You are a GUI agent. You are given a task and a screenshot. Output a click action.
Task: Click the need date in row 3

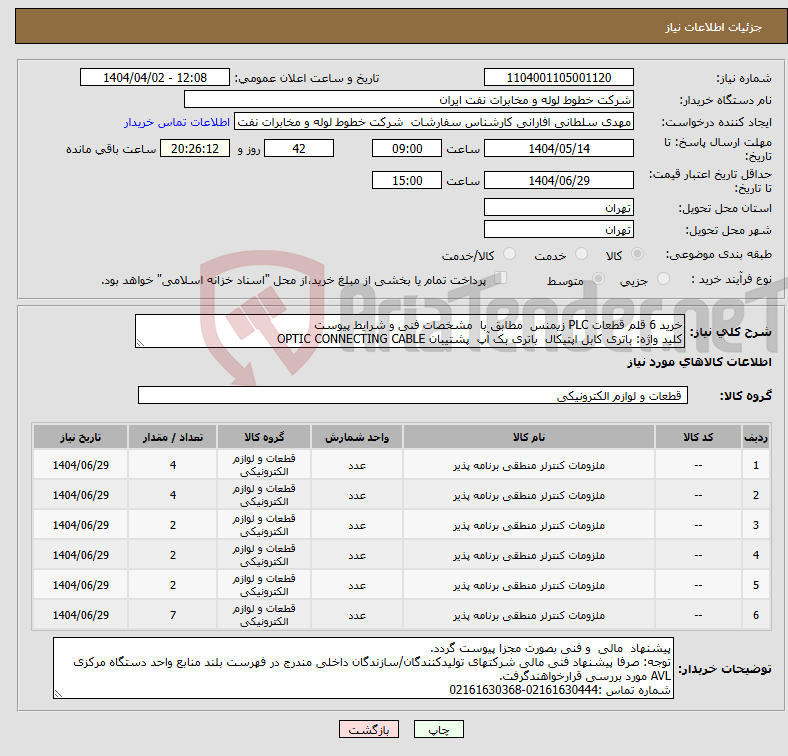click(x=80, y=525)
